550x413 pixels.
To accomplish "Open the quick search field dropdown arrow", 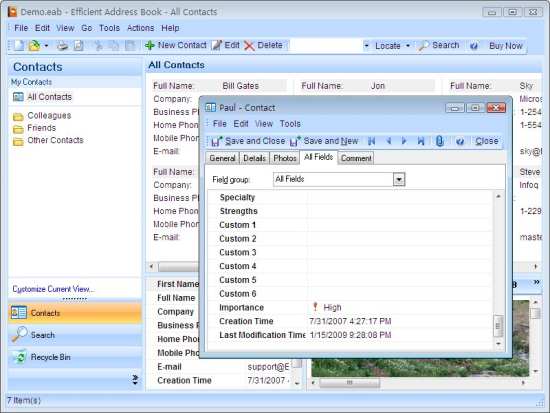I will [366, 46].
